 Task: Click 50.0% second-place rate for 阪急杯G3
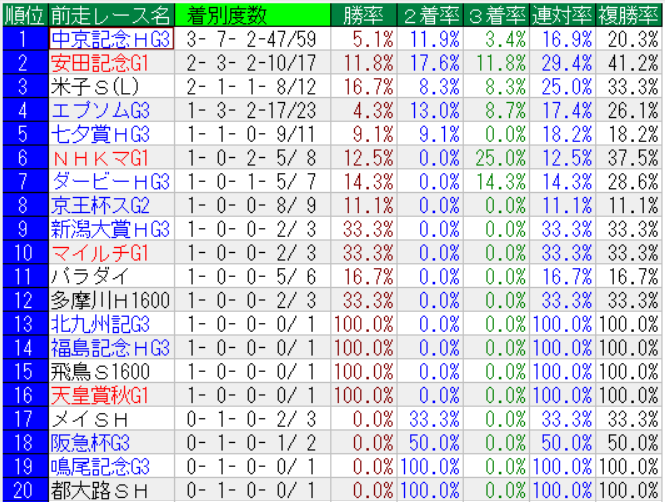(434, 443)
